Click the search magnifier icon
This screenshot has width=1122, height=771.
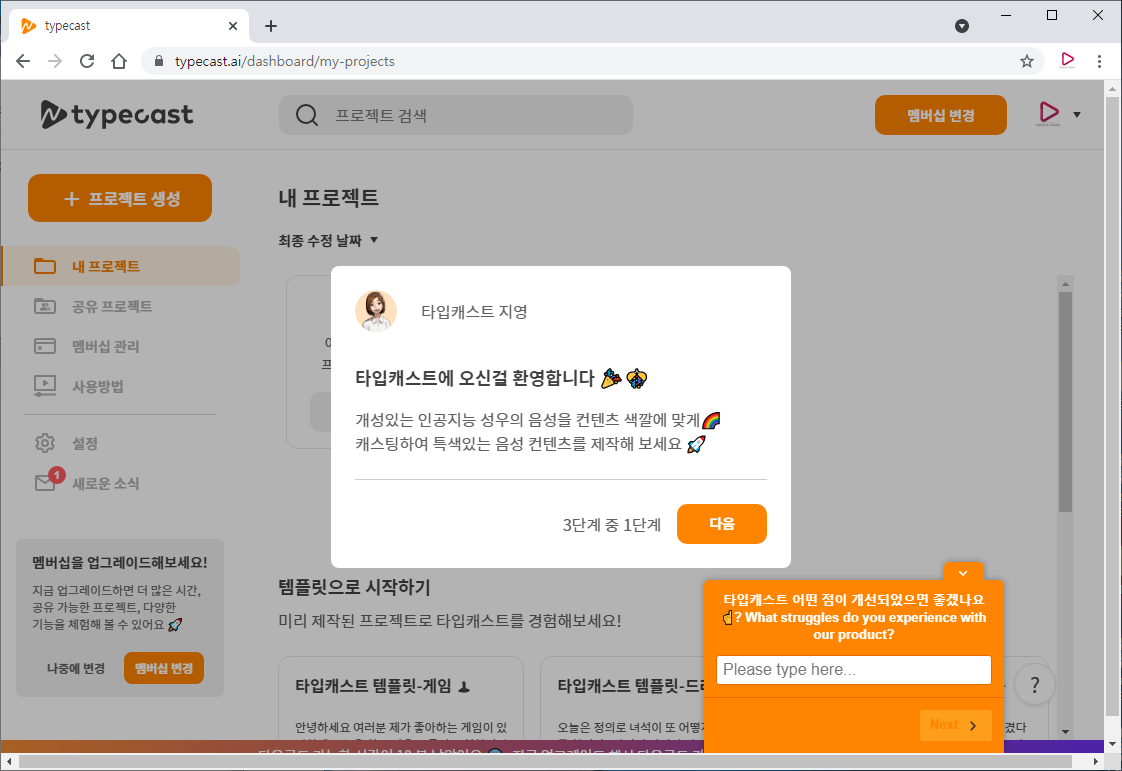pos(306,115)
